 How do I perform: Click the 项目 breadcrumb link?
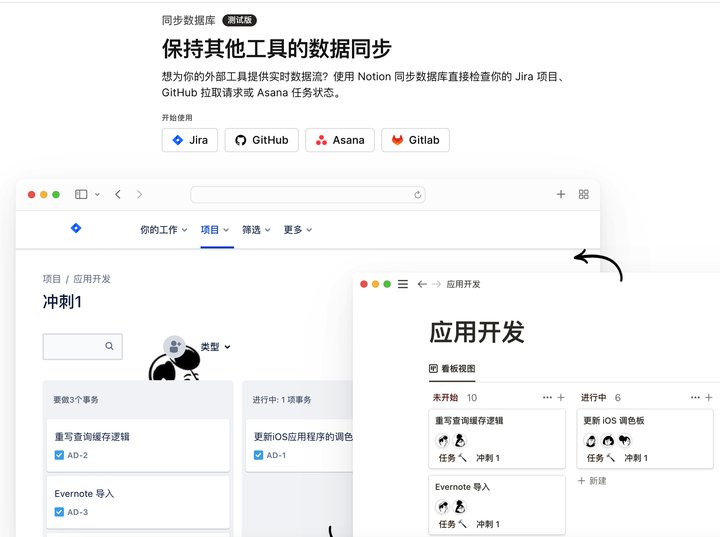point(51,279)
